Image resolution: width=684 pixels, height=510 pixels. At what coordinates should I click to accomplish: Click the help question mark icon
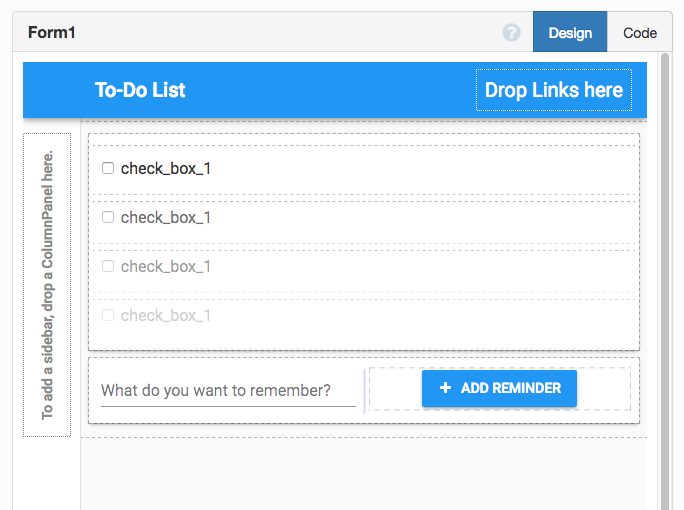pos(512,32)
